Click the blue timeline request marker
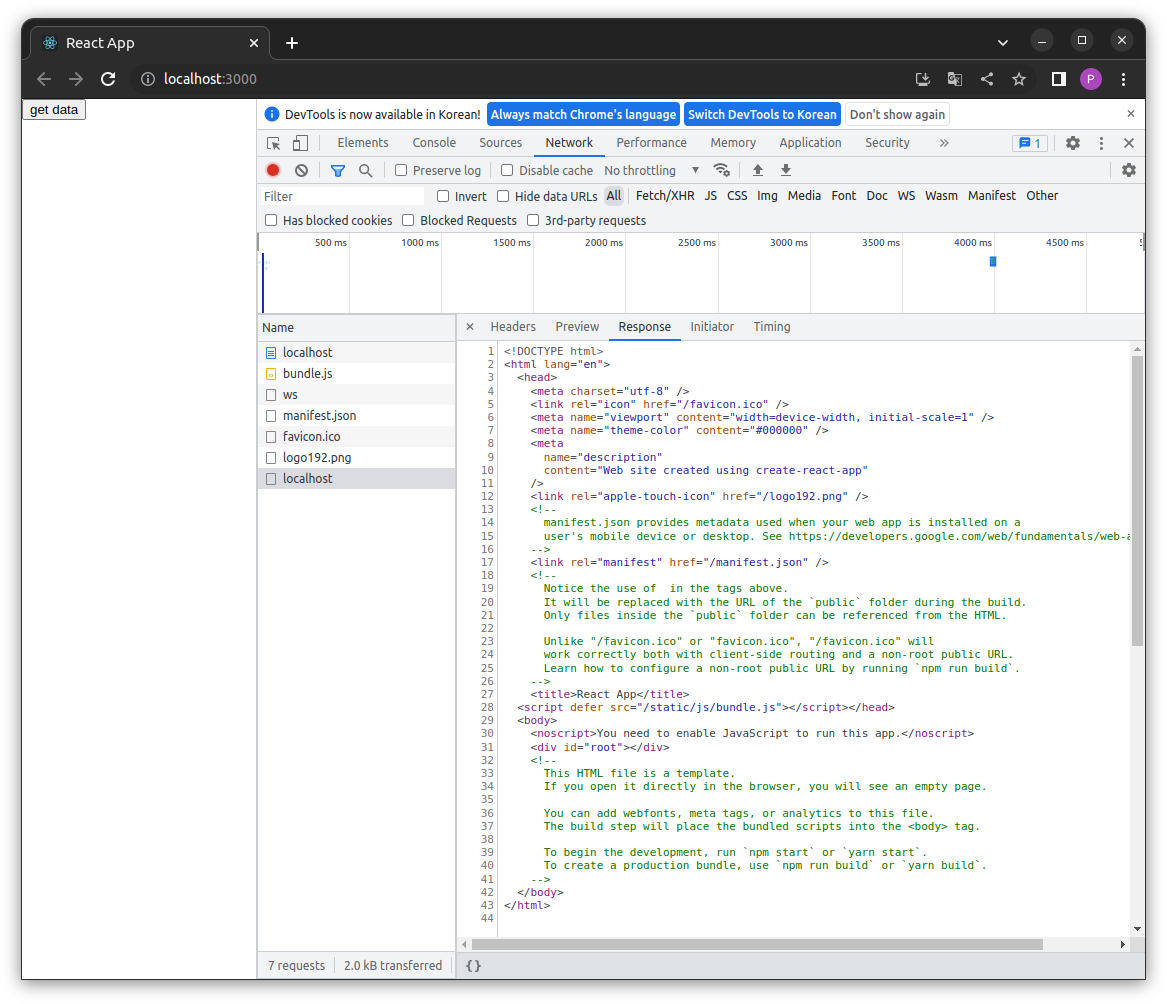 click(x=993, y=261)
